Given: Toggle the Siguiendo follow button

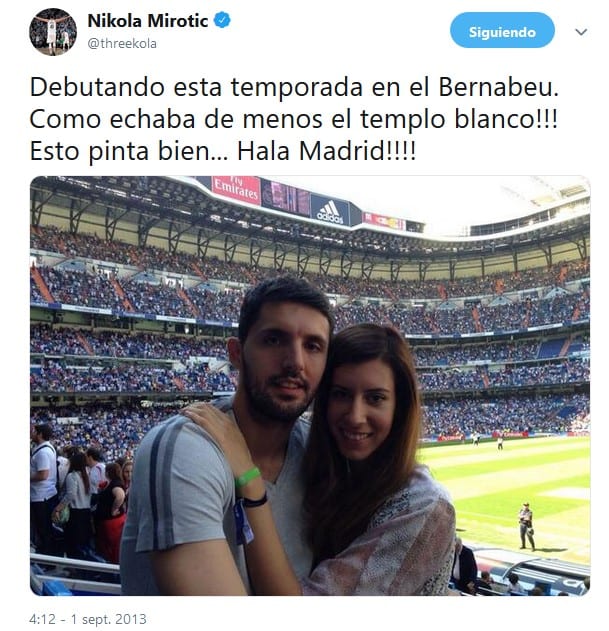Looking at the screenshot, I should (x=502, y=30).
